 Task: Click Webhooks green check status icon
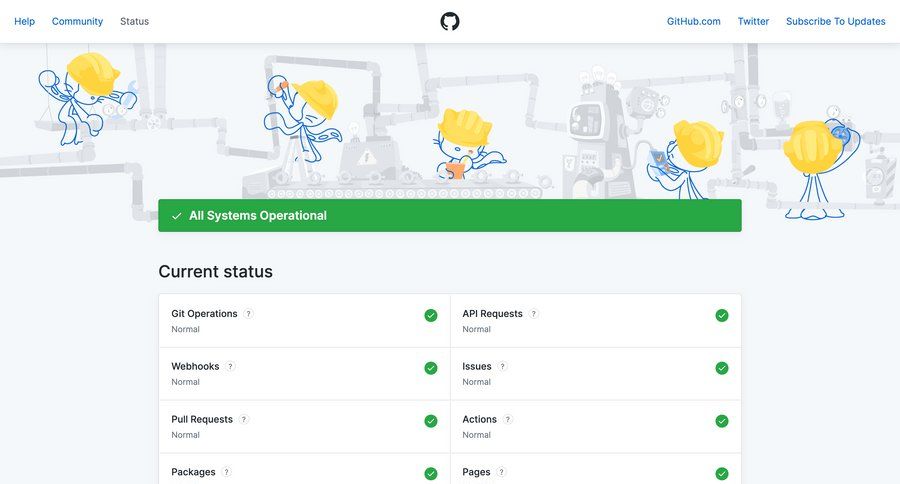click(431, 368)
